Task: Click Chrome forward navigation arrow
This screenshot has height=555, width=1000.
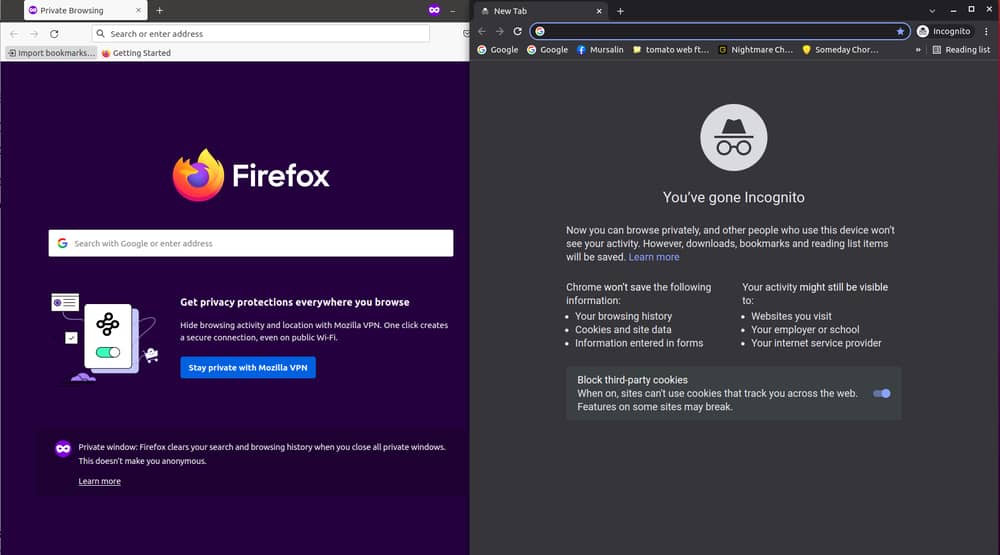Action: coord(500,31)
